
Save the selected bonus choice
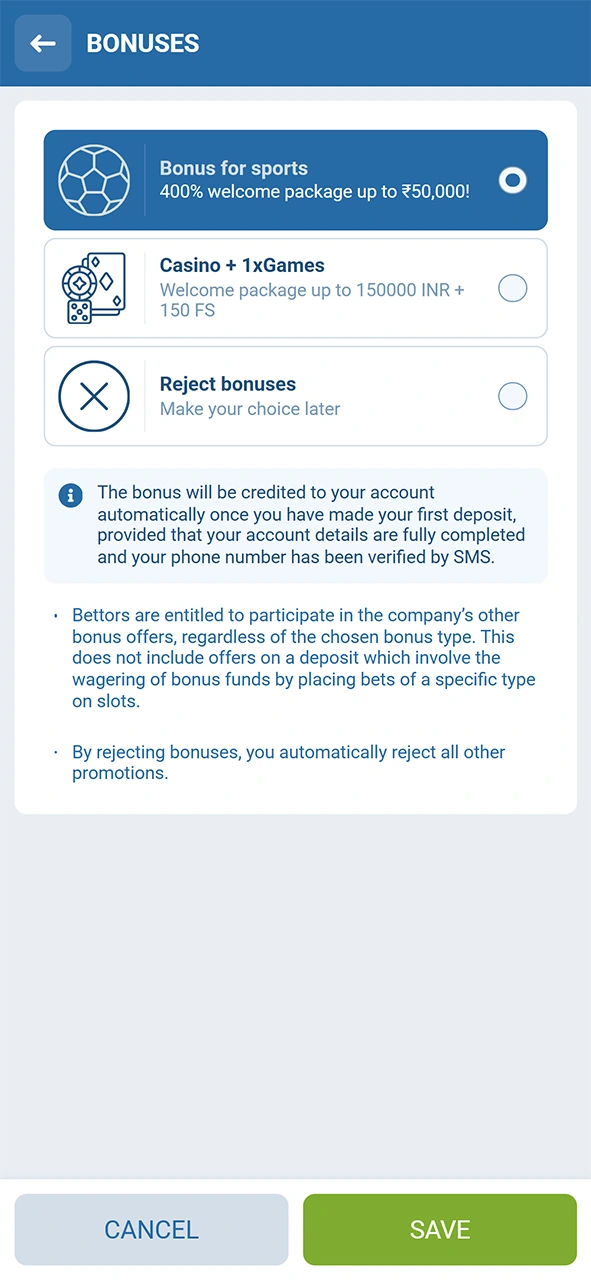(440, 1229)
